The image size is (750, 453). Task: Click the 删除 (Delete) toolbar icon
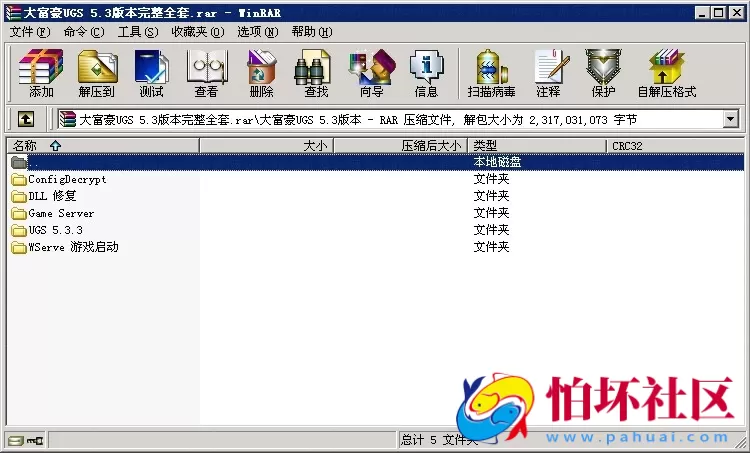(261, 73)
